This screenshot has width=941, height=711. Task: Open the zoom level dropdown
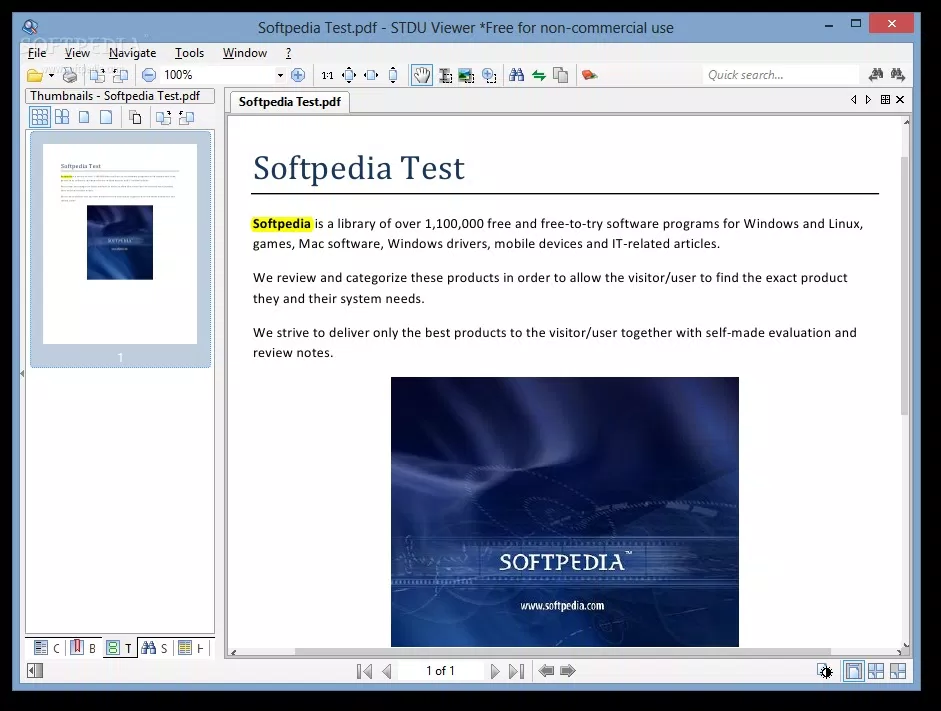click(x=280, y=75)
